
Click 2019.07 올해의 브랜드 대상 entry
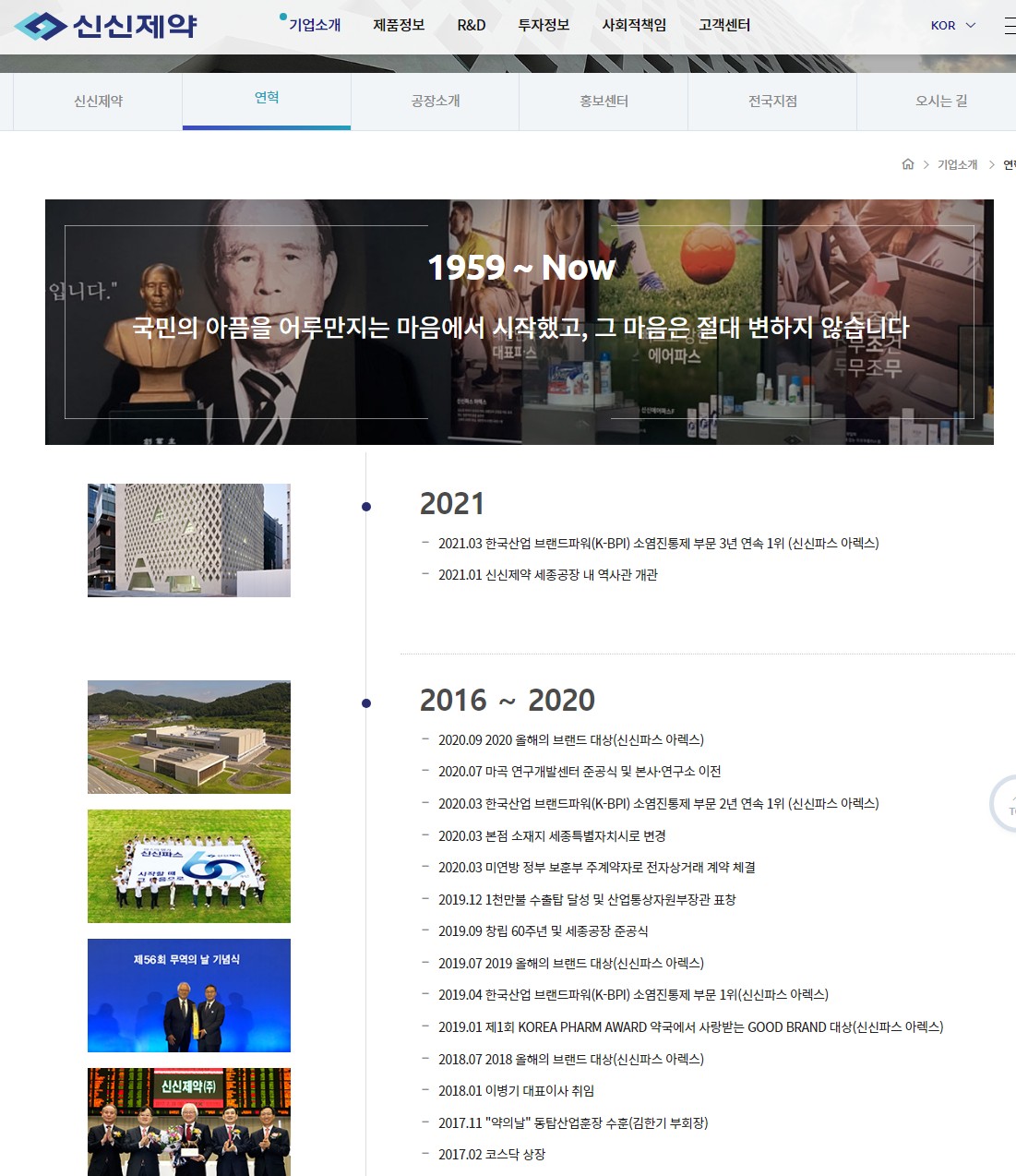571,964
